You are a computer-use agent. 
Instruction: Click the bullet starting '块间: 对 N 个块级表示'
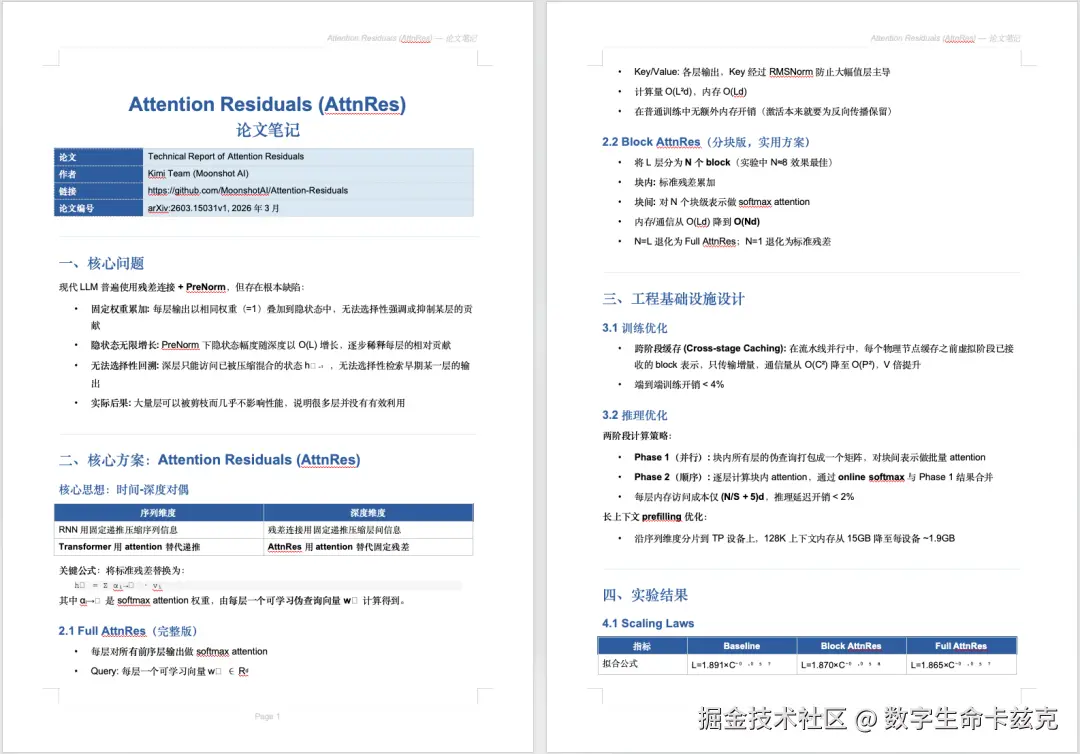pos(722,202)
